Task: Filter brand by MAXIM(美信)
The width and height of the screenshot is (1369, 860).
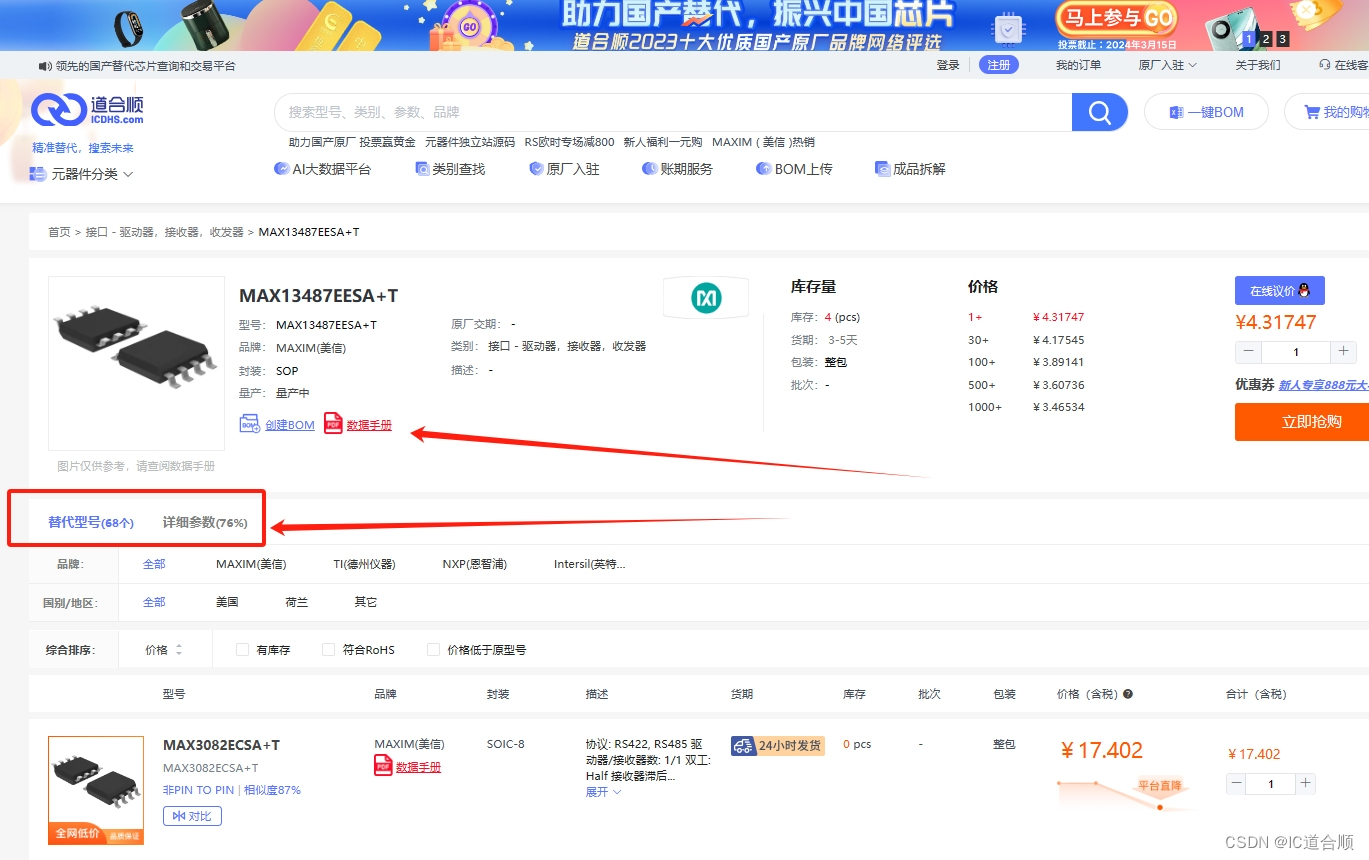Action: [251, 564]
